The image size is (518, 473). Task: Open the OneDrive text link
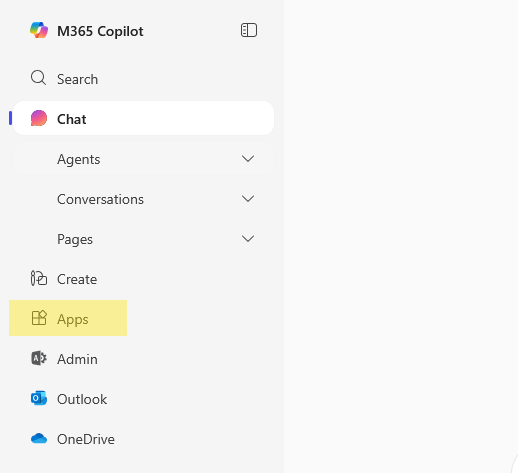[x=86, y=439]
